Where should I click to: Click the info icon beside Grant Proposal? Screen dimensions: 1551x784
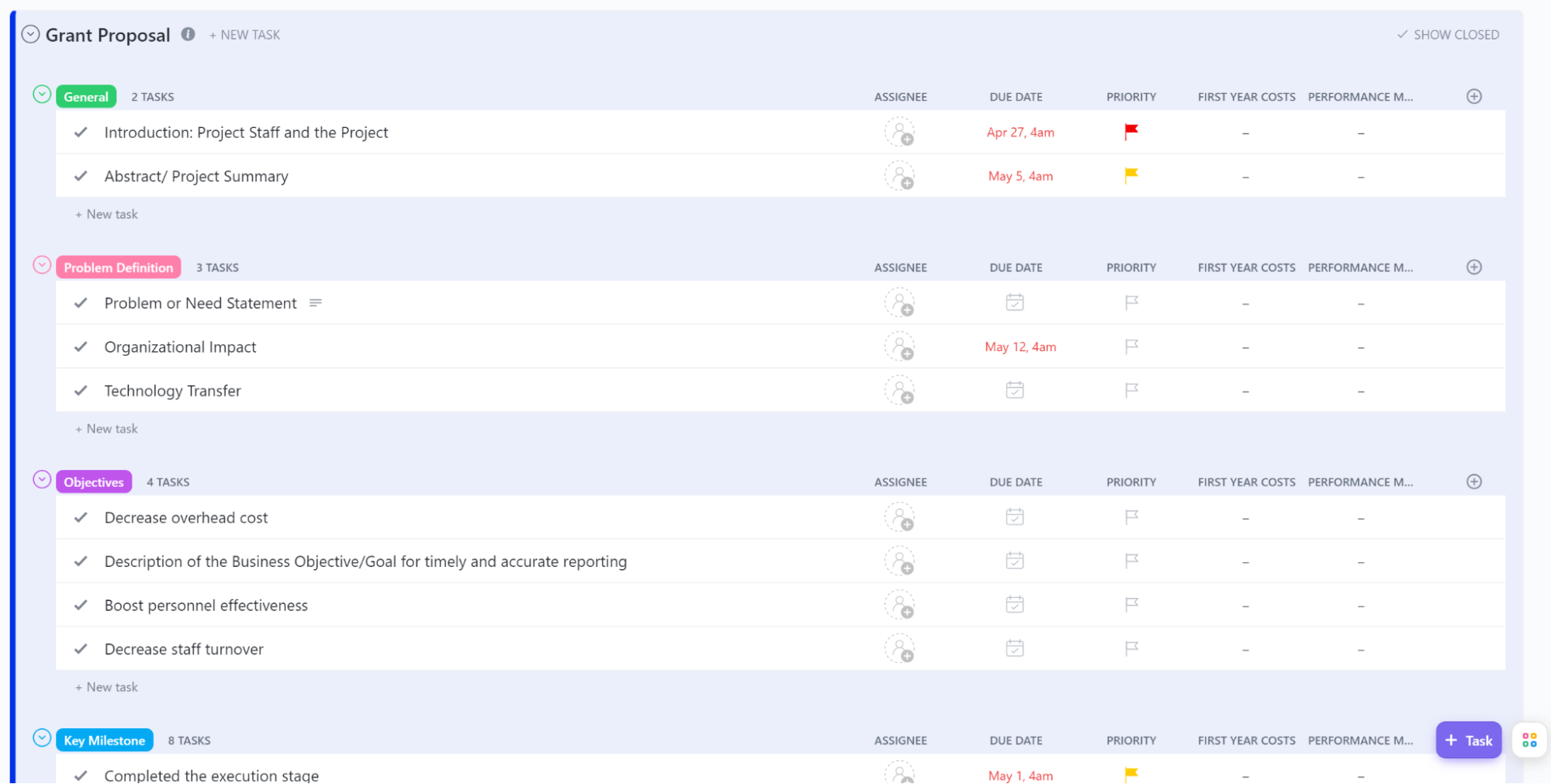188,34
